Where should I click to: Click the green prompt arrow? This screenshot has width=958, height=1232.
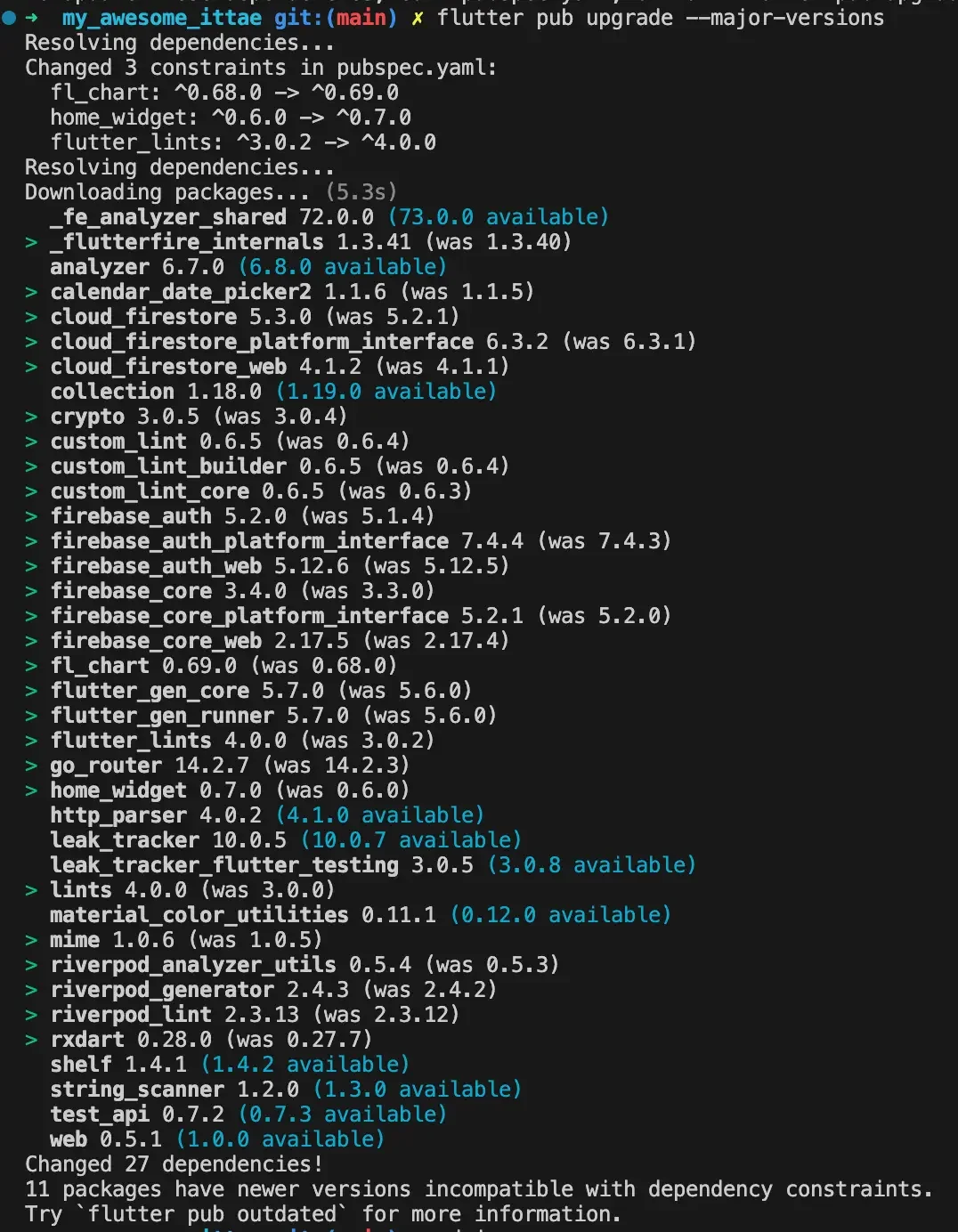coord(32,18)
